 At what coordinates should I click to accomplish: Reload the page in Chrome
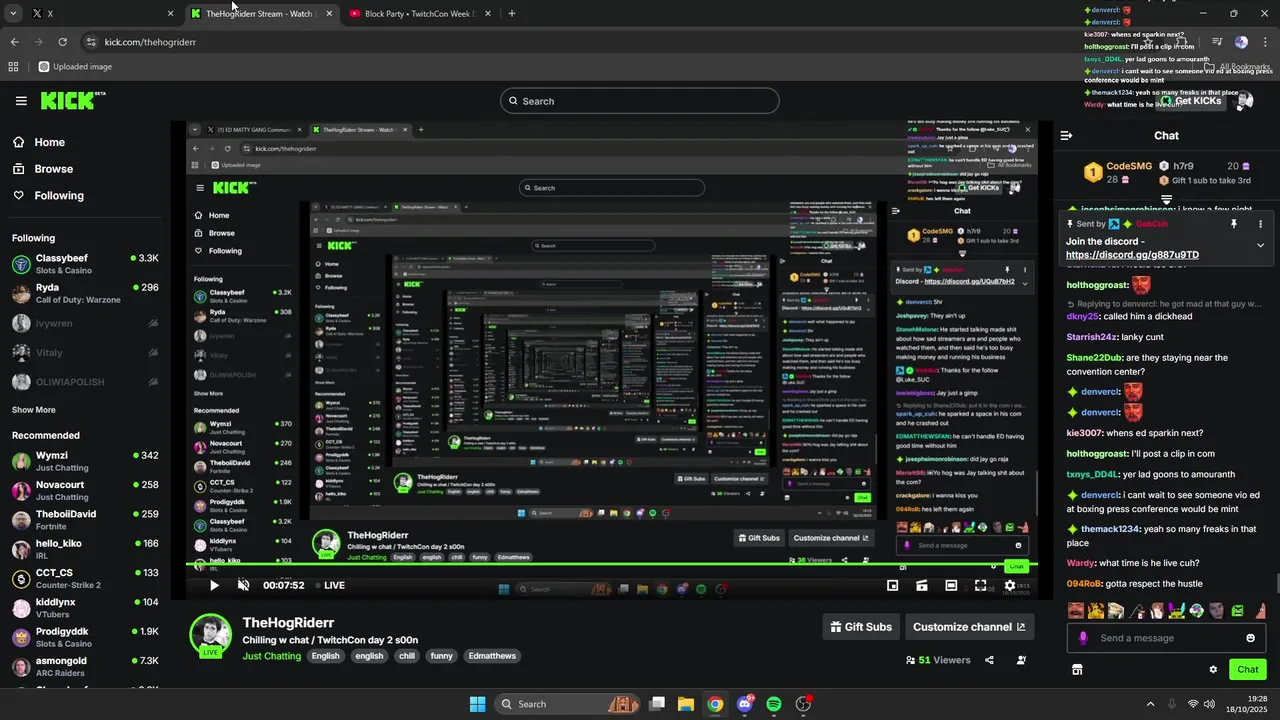coord(62,42)
